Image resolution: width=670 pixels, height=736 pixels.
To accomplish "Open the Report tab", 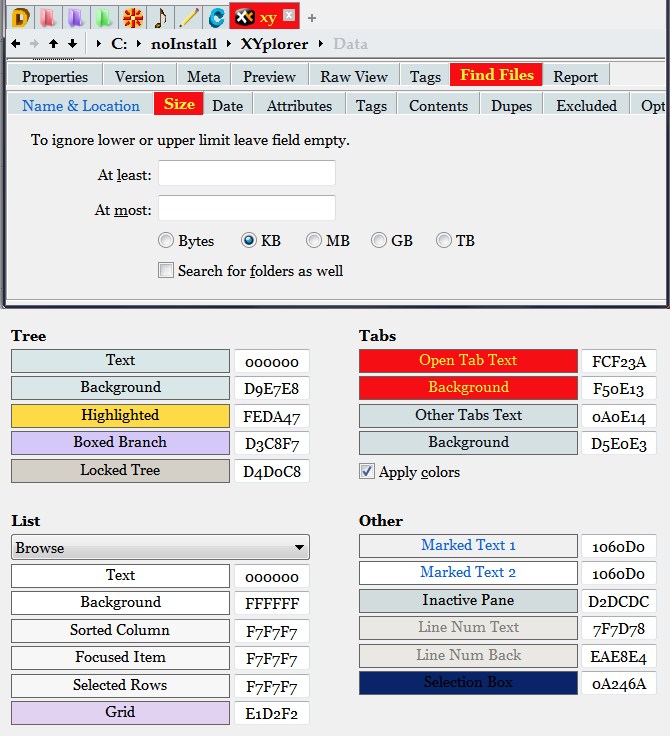I will click(x=575, y=77).
